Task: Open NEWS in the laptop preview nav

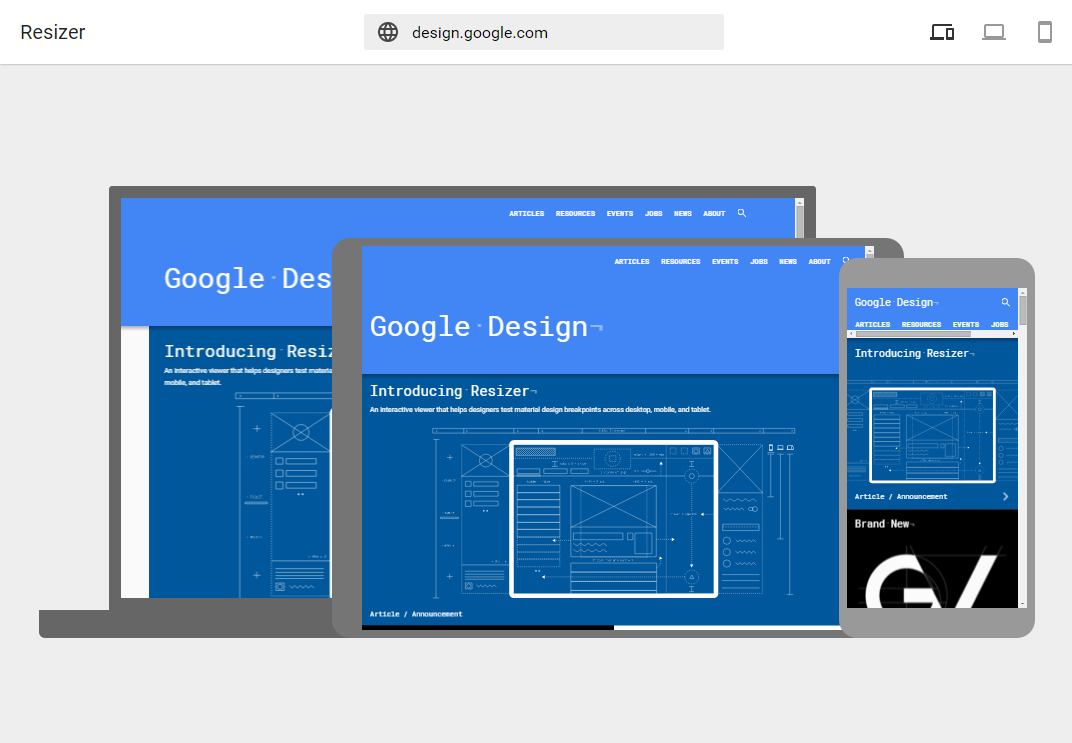Action: point(682,214)
